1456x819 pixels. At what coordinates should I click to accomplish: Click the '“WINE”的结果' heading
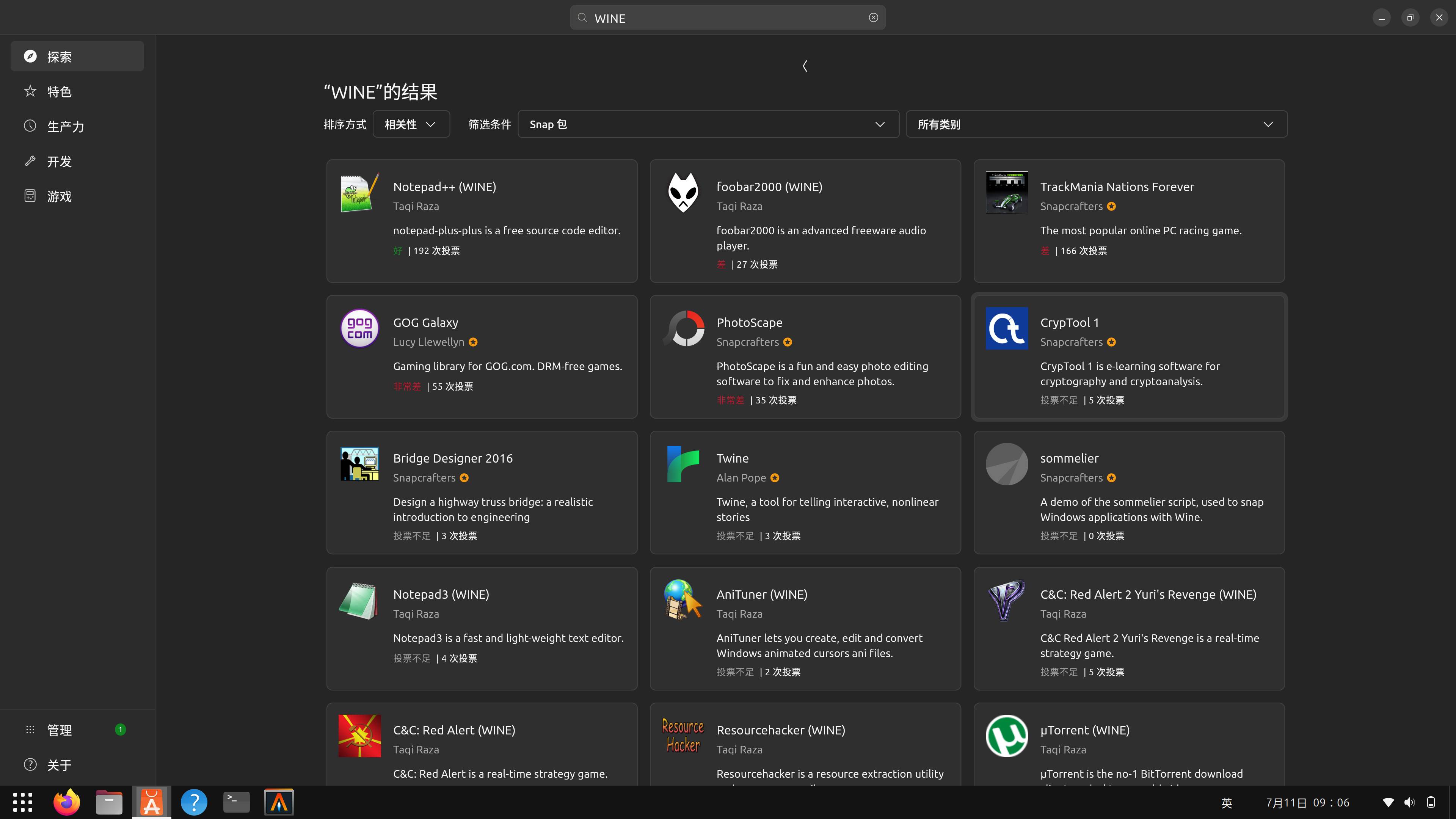(x=380, y=91)
